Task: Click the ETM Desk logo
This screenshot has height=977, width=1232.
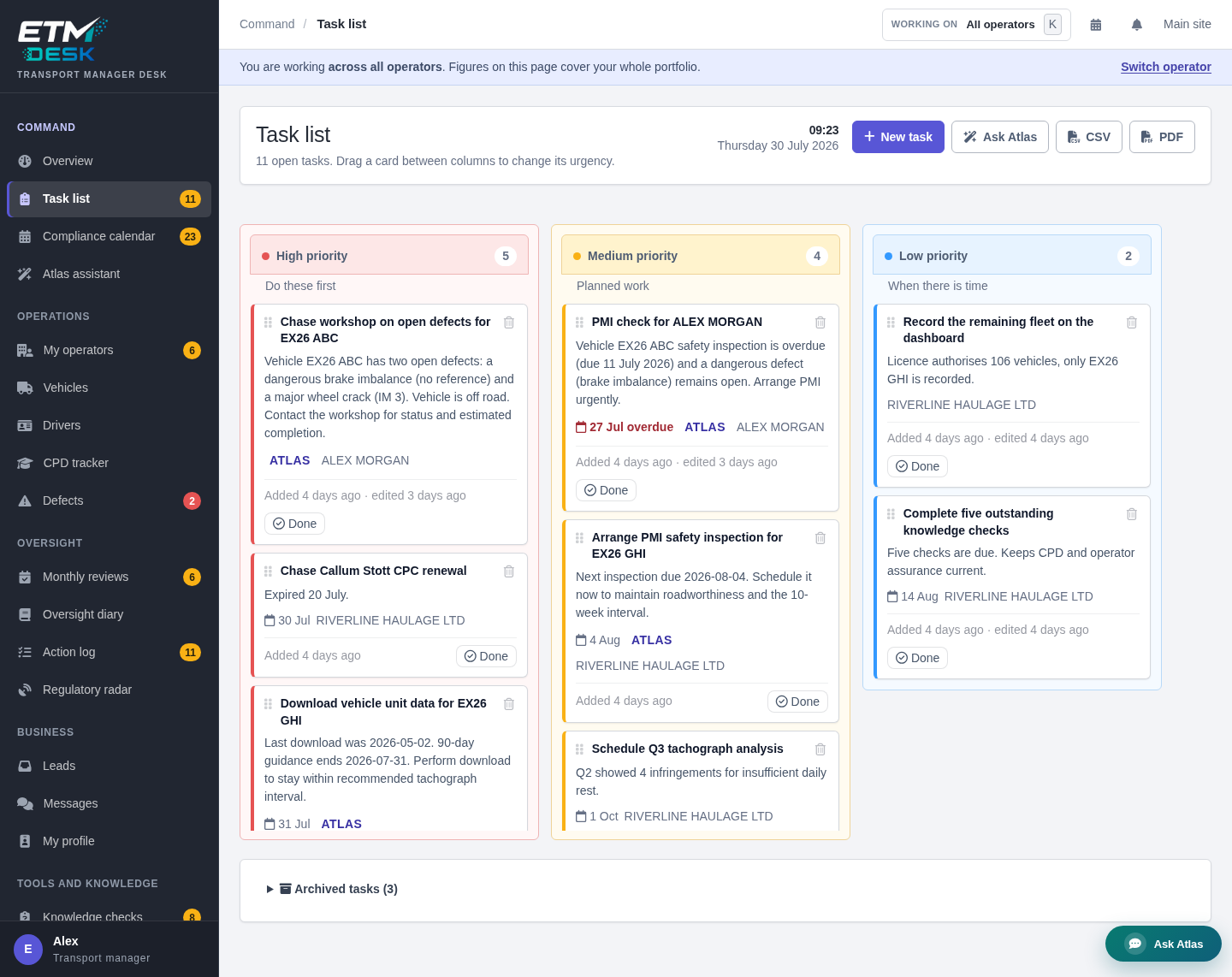Action: point(62,40)
